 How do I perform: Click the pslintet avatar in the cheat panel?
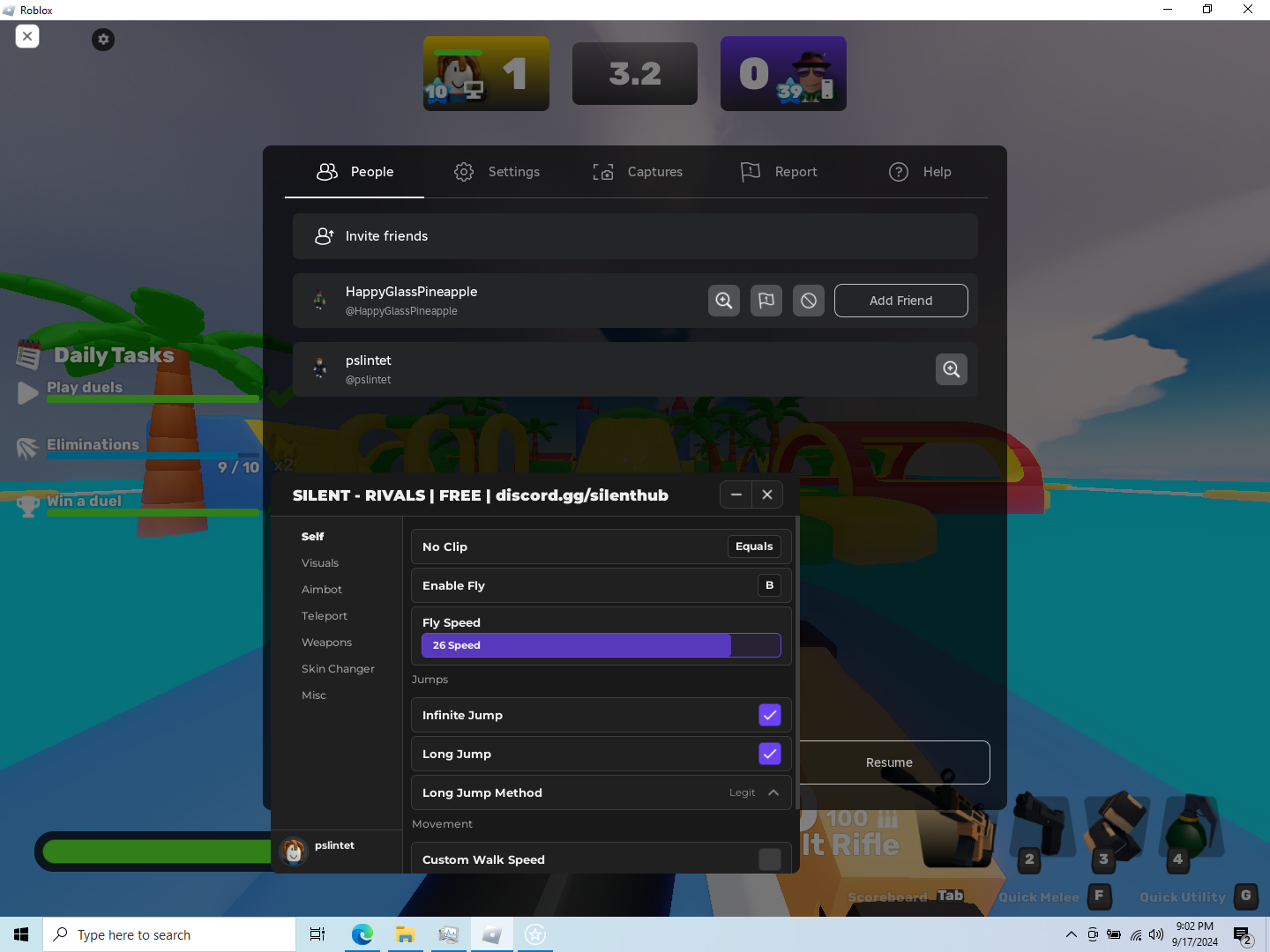(x=294, y=851)
